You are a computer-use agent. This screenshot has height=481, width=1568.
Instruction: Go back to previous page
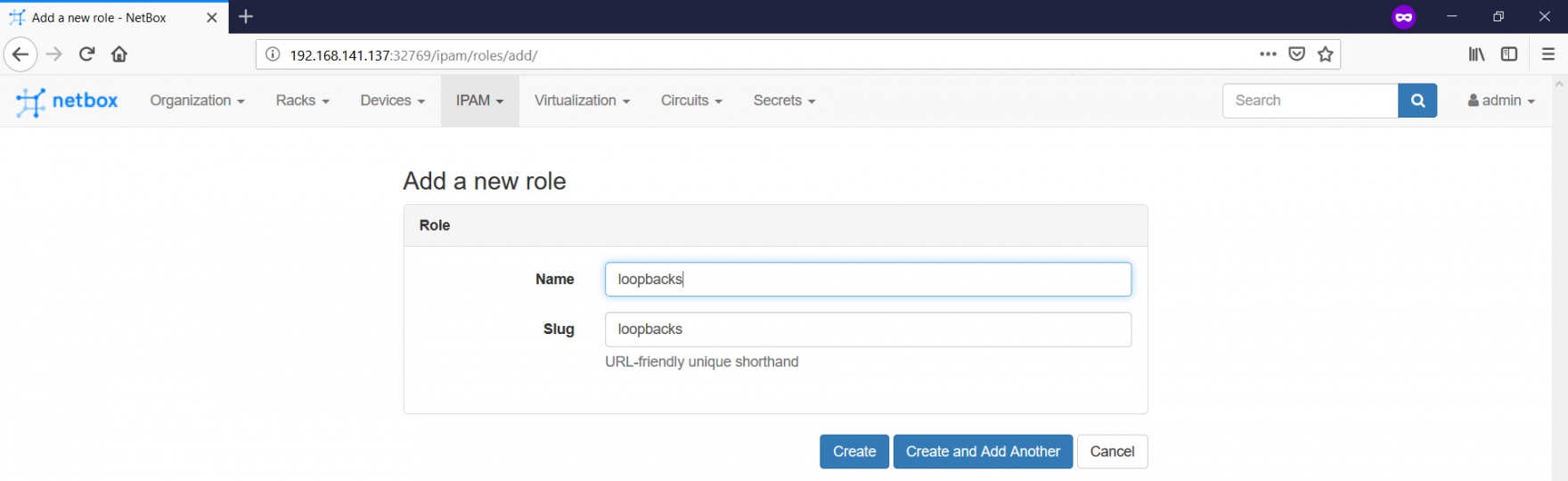point(20,54)
